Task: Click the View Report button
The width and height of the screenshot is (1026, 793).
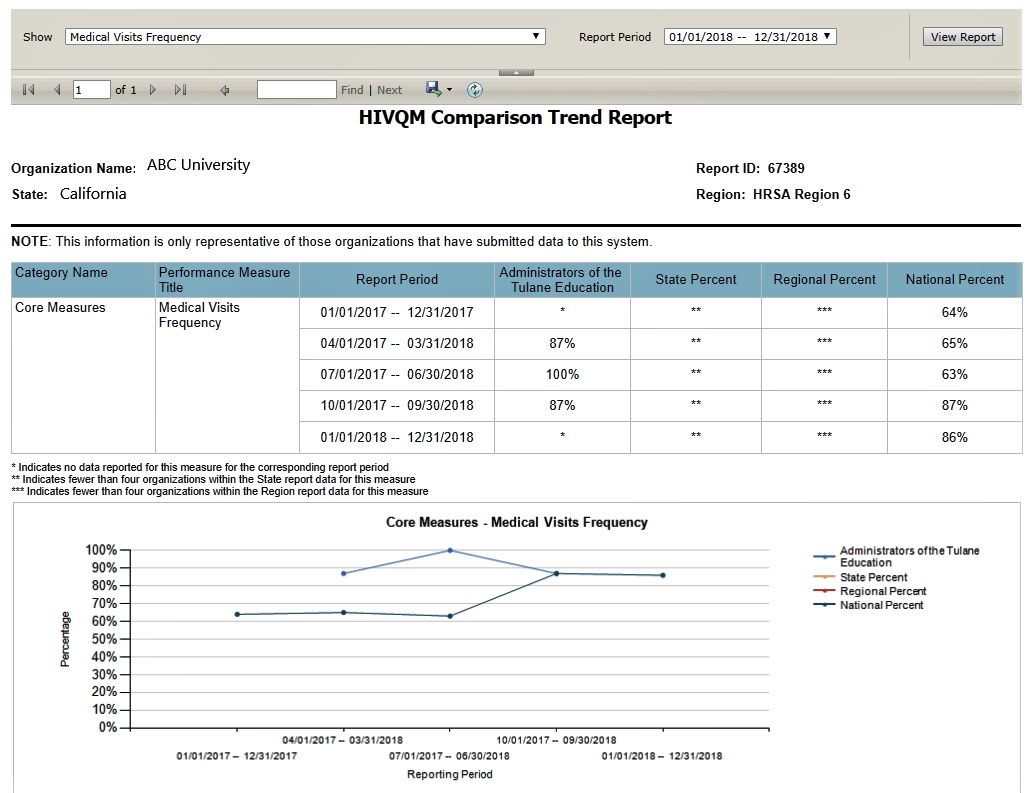Action: (x=962, y=37)
